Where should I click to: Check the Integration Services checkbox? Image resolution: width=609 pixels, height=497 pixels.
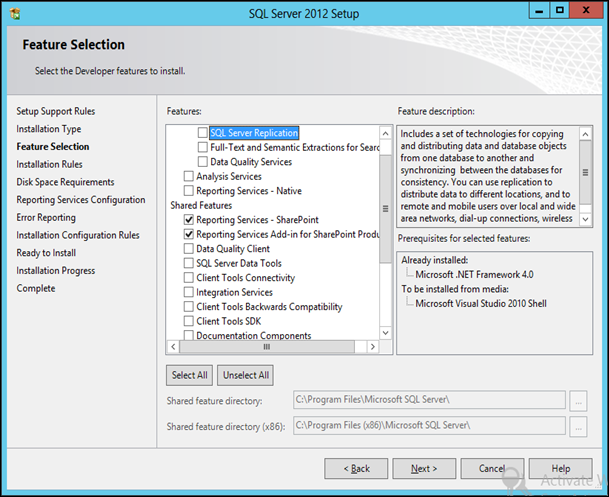click(x=188, y=292)
